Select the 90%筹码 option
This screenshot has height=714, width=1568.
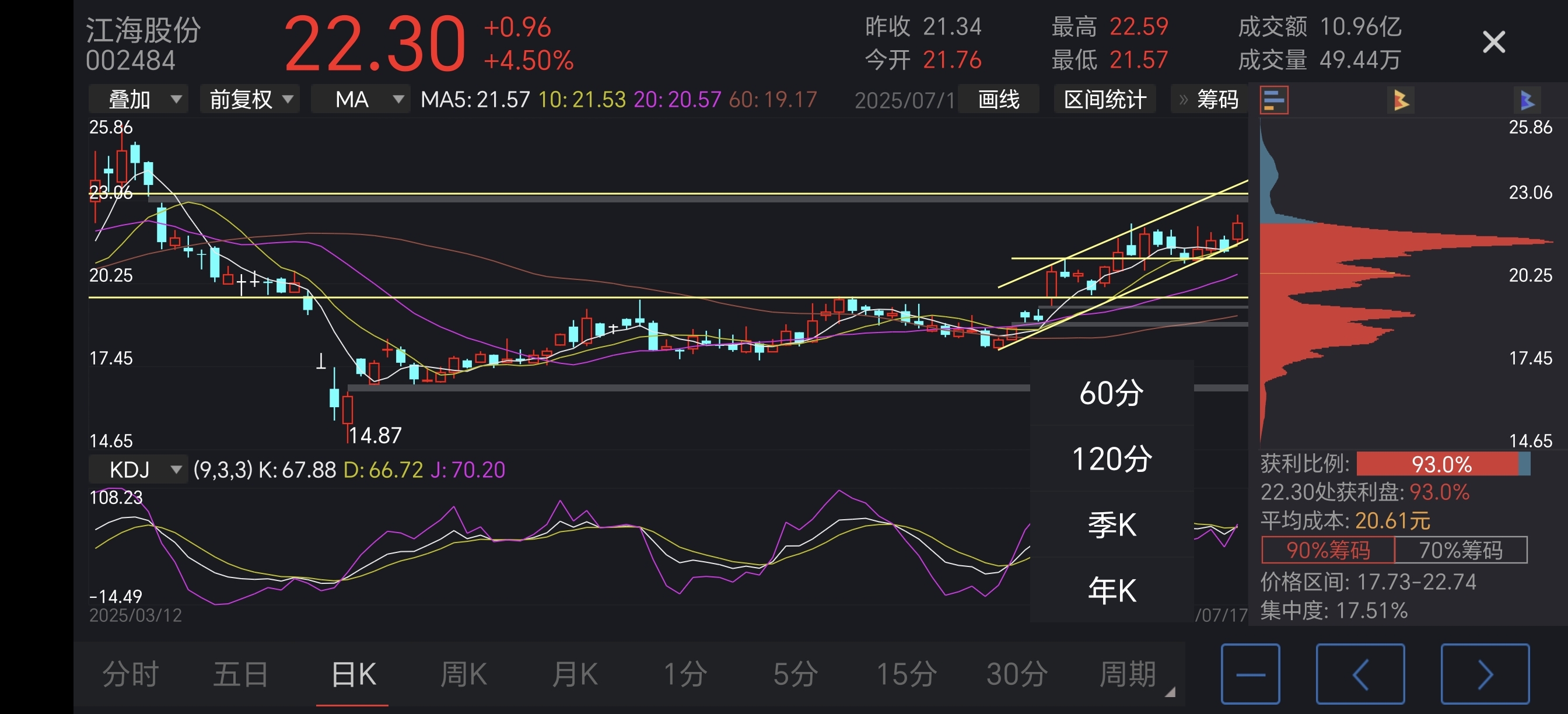(x=1328, y=549)
